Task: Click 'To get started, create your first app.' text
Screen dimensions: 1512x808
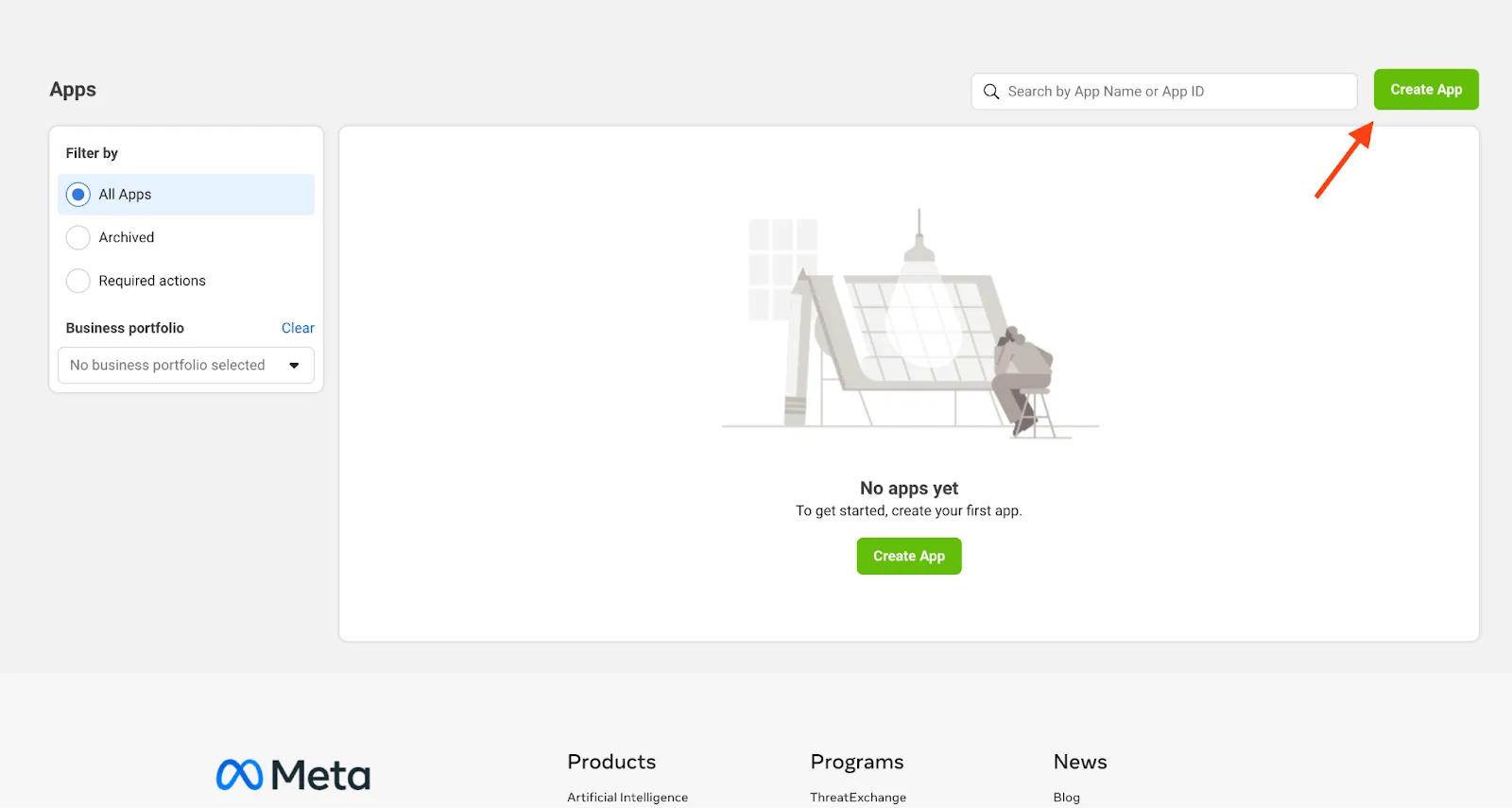Action: click(x=909, y=511)
